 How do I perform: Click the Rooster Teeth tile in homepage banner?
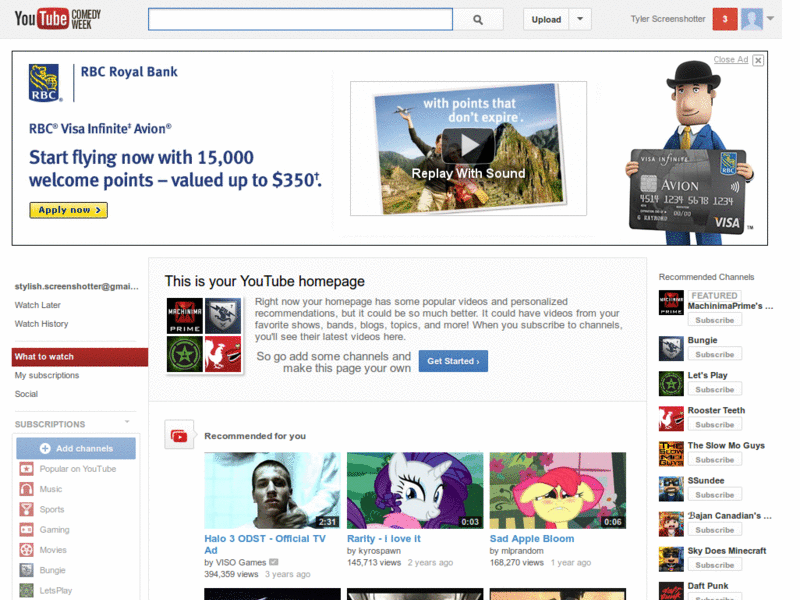tap(222, 354)
